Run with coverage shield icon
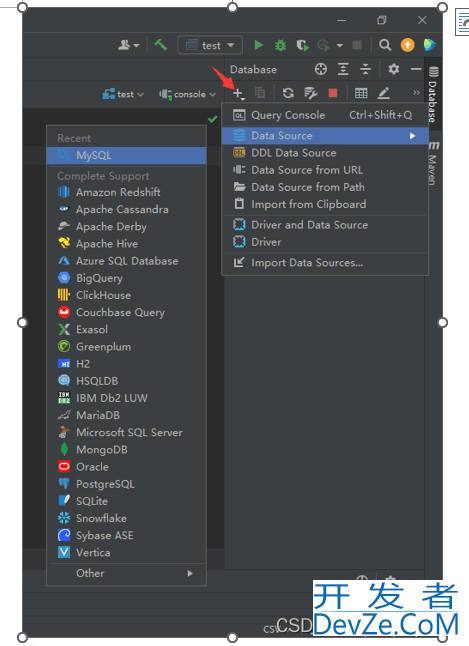The width and height of the screenshot is (469, 646). click(x=302, y=45)
